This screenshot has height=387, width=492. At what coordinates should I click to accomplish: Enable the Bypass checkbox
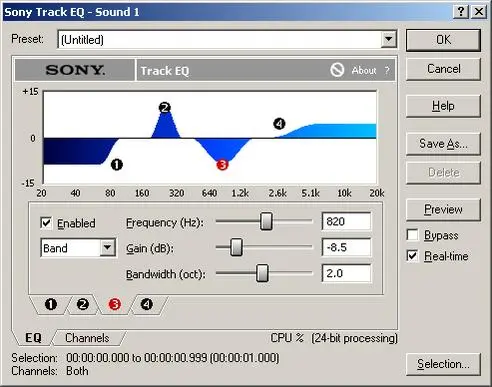[413, 235]
